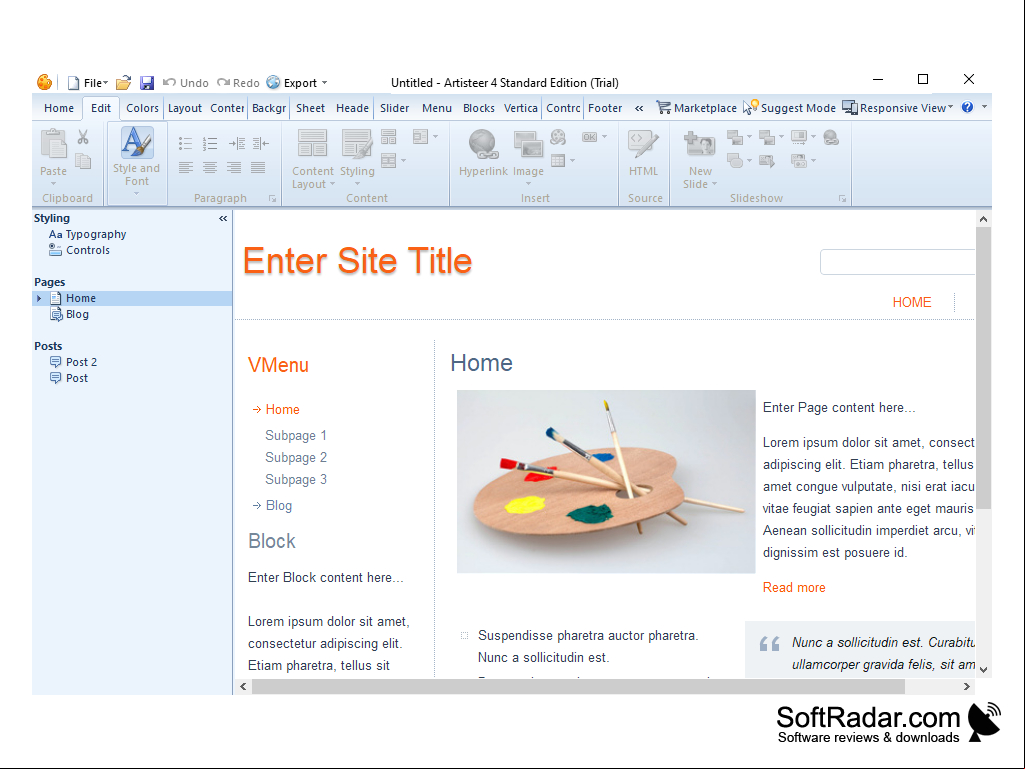Align paragraph text to the left
The width and height of the screenshot is (1025, 769).
(x=186, y=168)
